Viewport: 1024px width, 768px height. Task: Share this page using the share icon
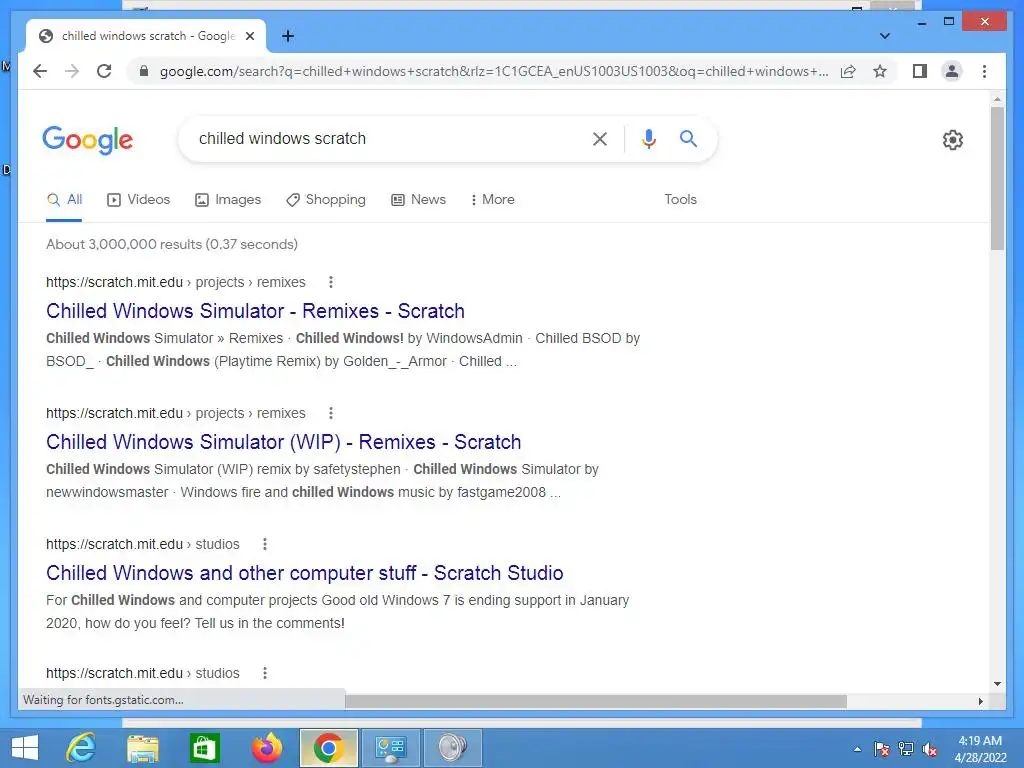point(848,71)
